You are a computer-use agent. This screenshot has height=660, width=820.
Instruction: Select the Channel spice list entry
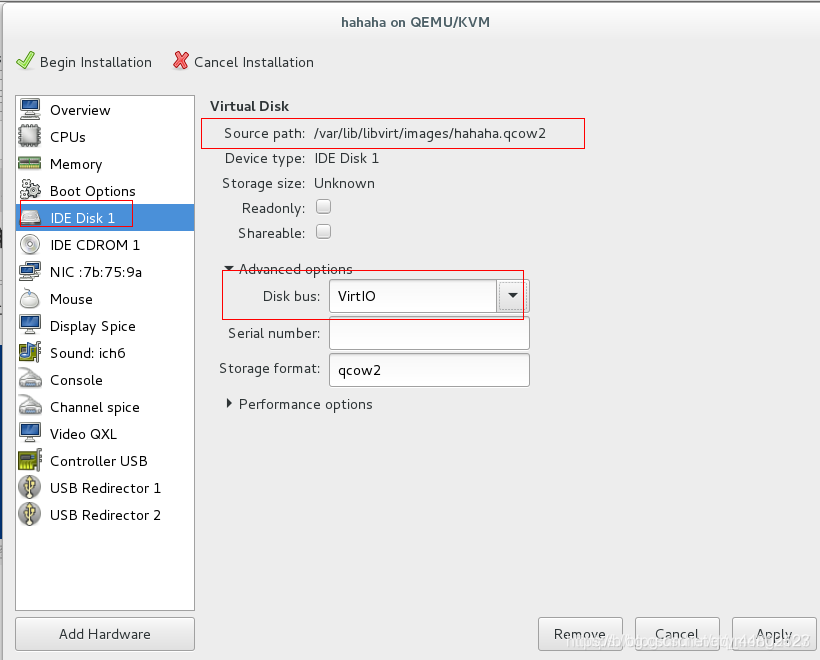105,407
